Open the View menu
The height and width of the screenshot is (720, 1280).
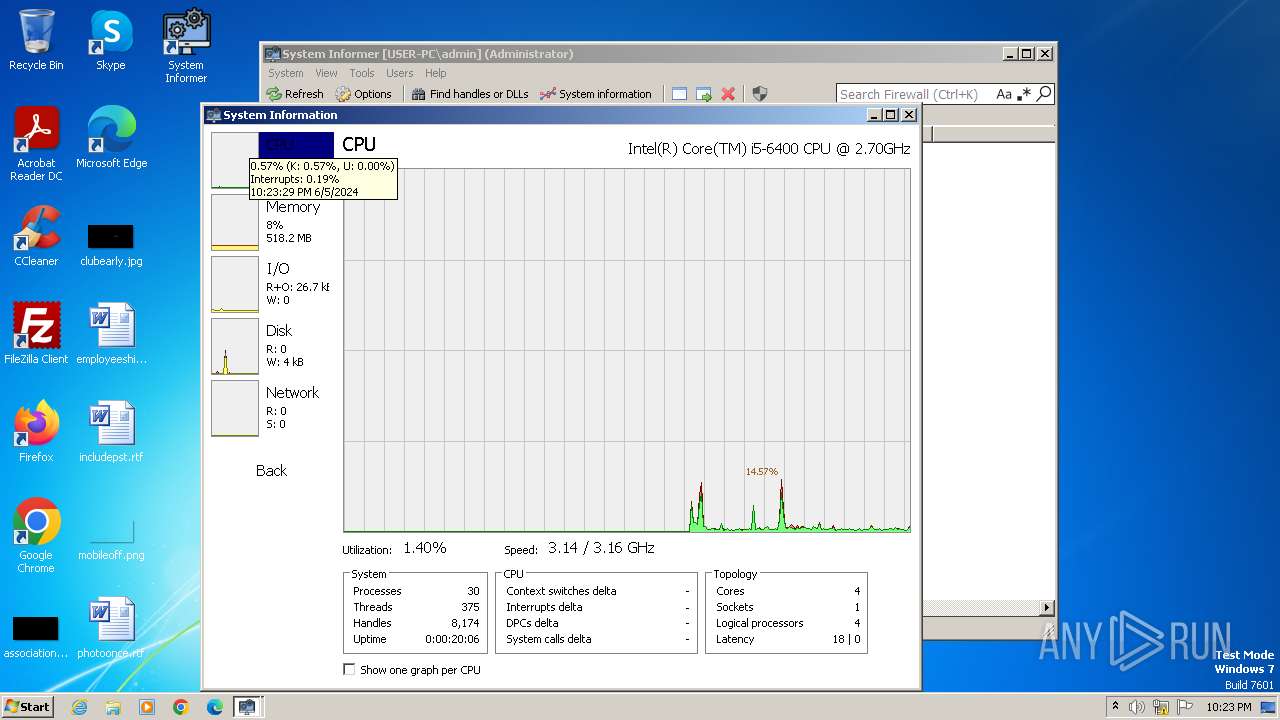point(326,73)
